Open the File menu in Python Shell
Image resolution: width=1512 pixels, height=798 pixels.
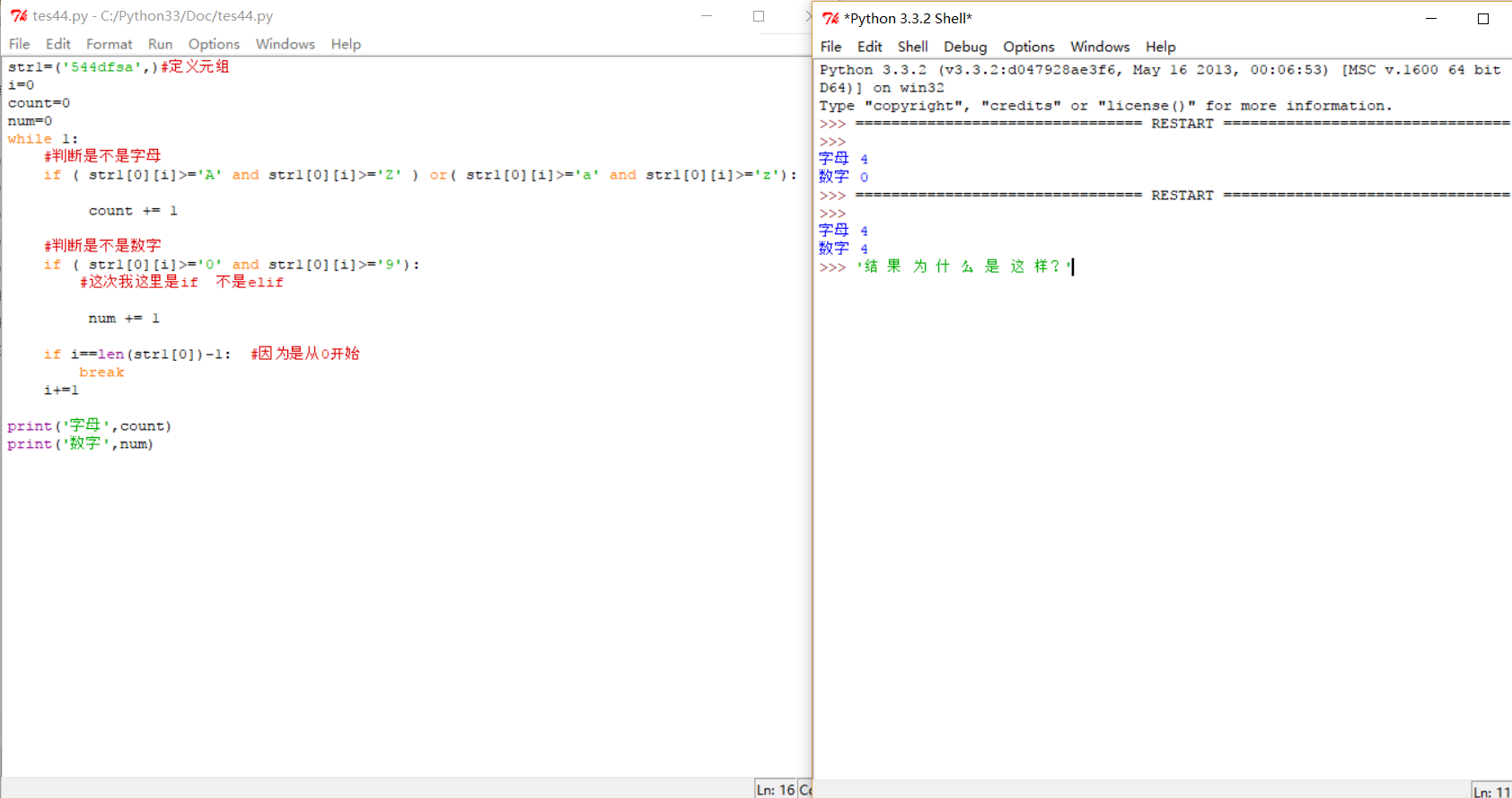tap(831, 47)
